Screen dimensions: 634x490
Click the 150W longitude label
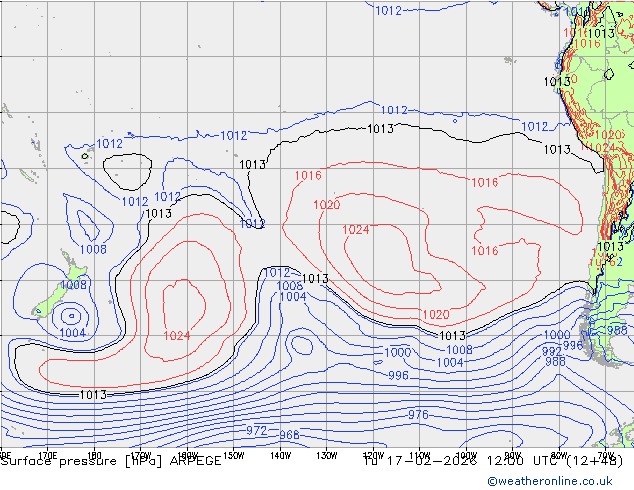[234, 455]
